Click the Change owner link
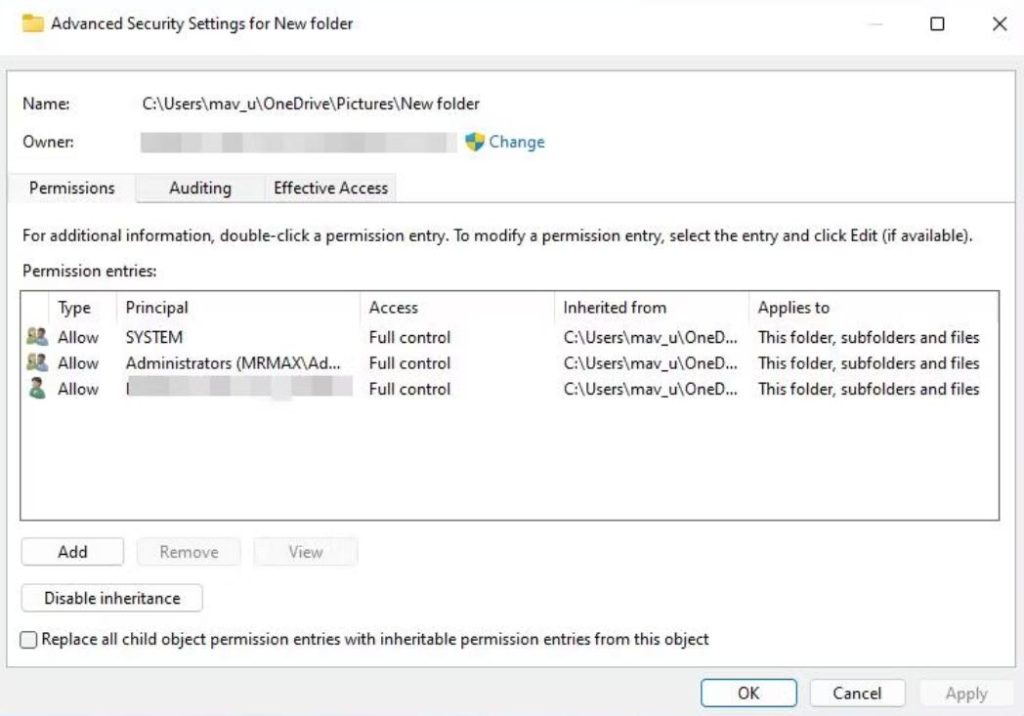 coord(516,142)
